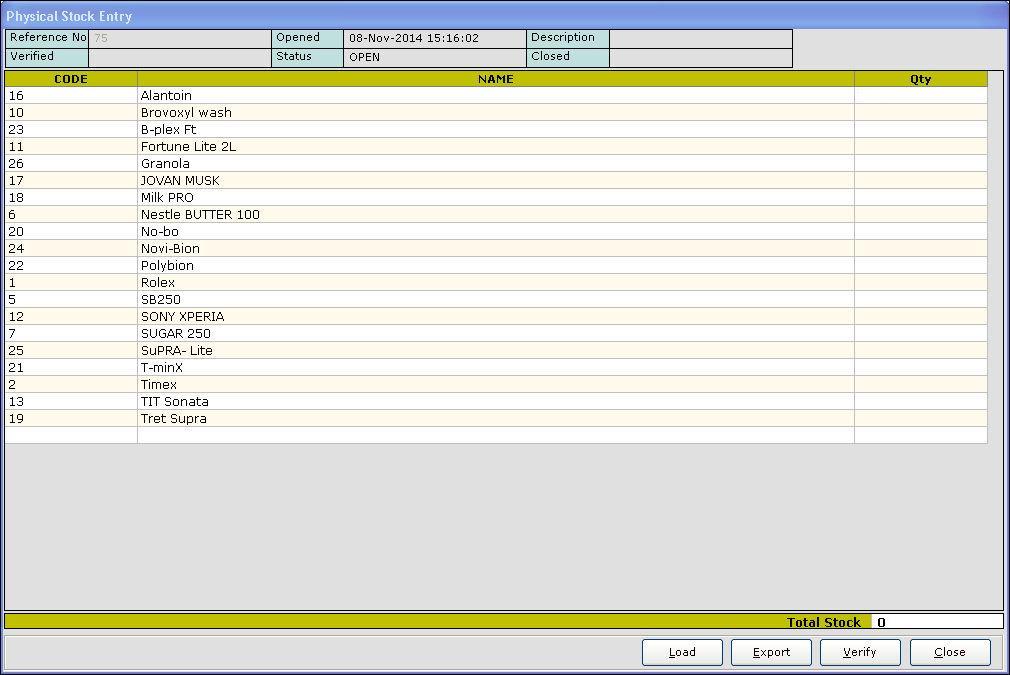This screenshot has height=675, width=1010.
Task: Click the Qty cell for SONY XPERIA
Action: pos(920,316)
